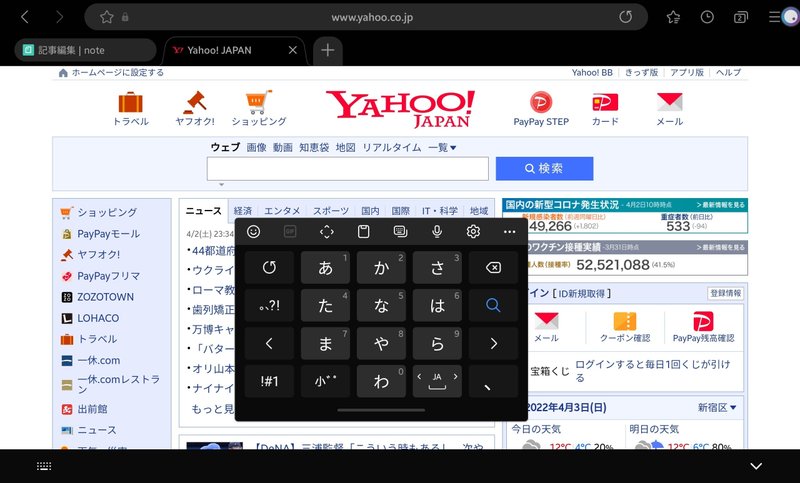Open LOHACO in the sidebar

98,318
